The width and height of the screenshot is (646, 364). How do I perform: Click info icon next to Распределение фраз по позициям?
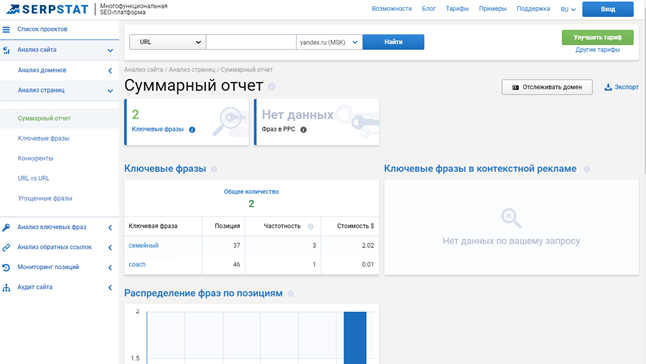(290, 294)
